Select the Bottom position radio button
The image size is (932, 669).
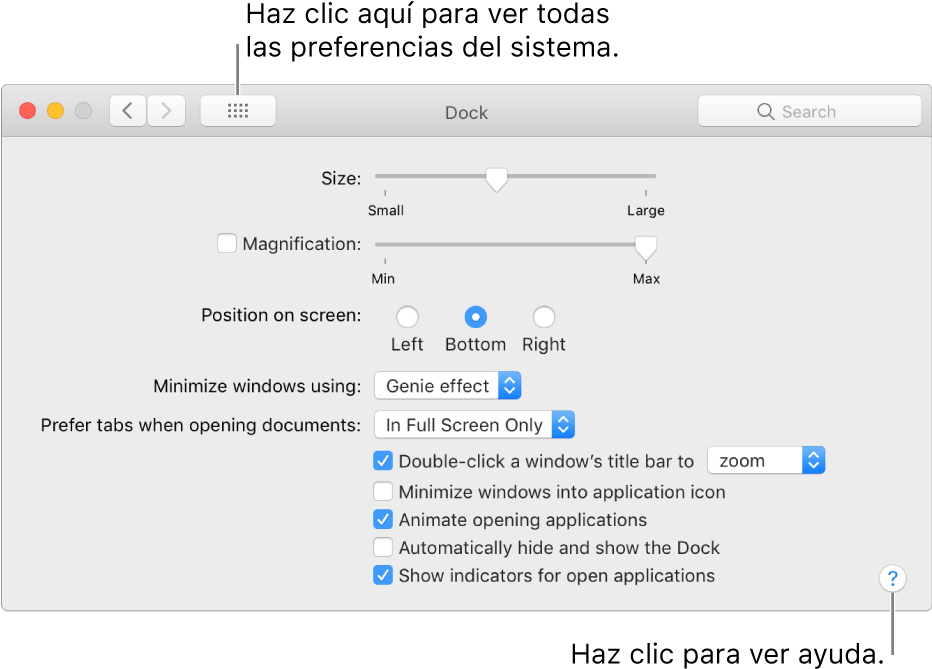click(x=475, y=316)
